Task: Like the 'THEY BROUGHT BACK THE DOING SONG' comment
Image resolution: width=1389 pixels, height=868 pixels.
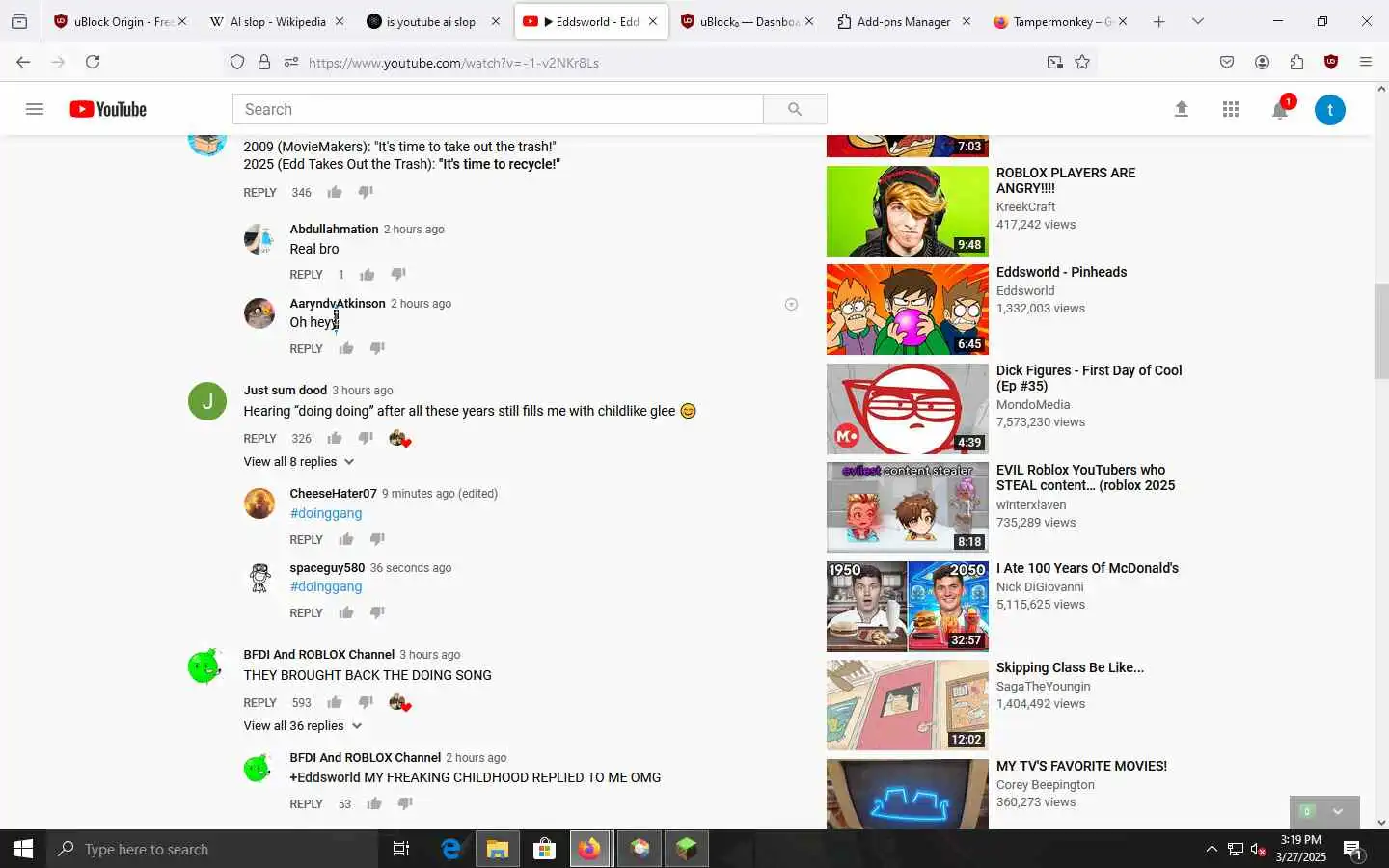Action: coord(335,702)
